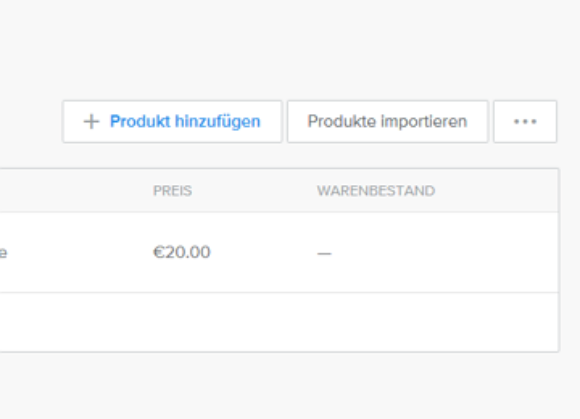Viewport: 580px width, 419px height.
Task: Click the plus icon beside Produkt hinzufügen
Action: pos(91,122)
